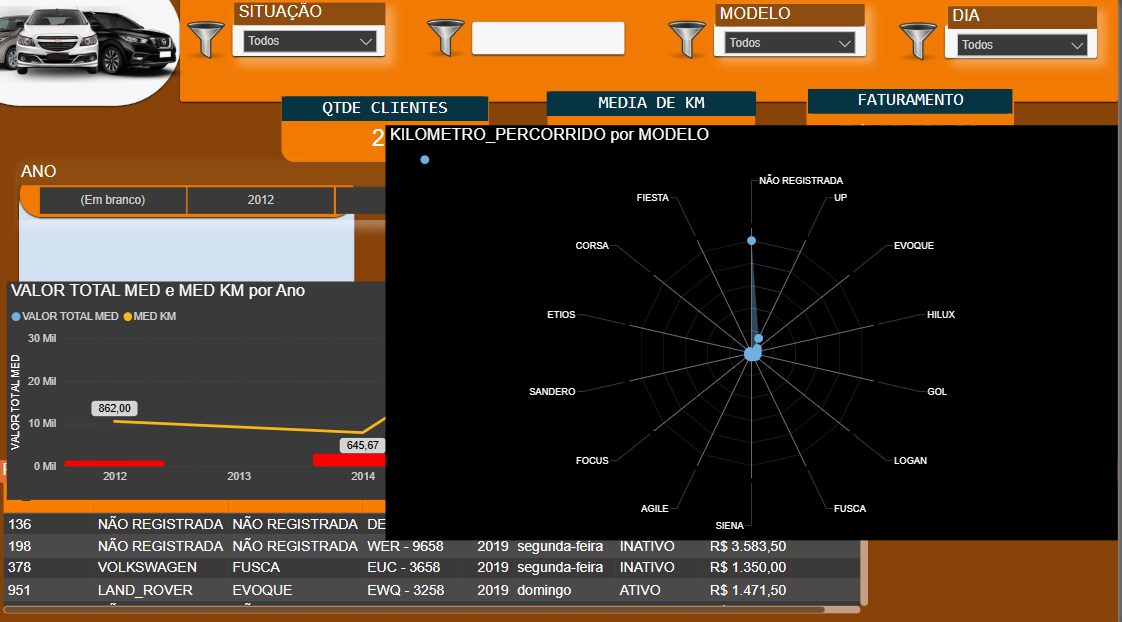Click the LOGAN radar axis label
1122x622 pixels.
click(x=910, y=460)
